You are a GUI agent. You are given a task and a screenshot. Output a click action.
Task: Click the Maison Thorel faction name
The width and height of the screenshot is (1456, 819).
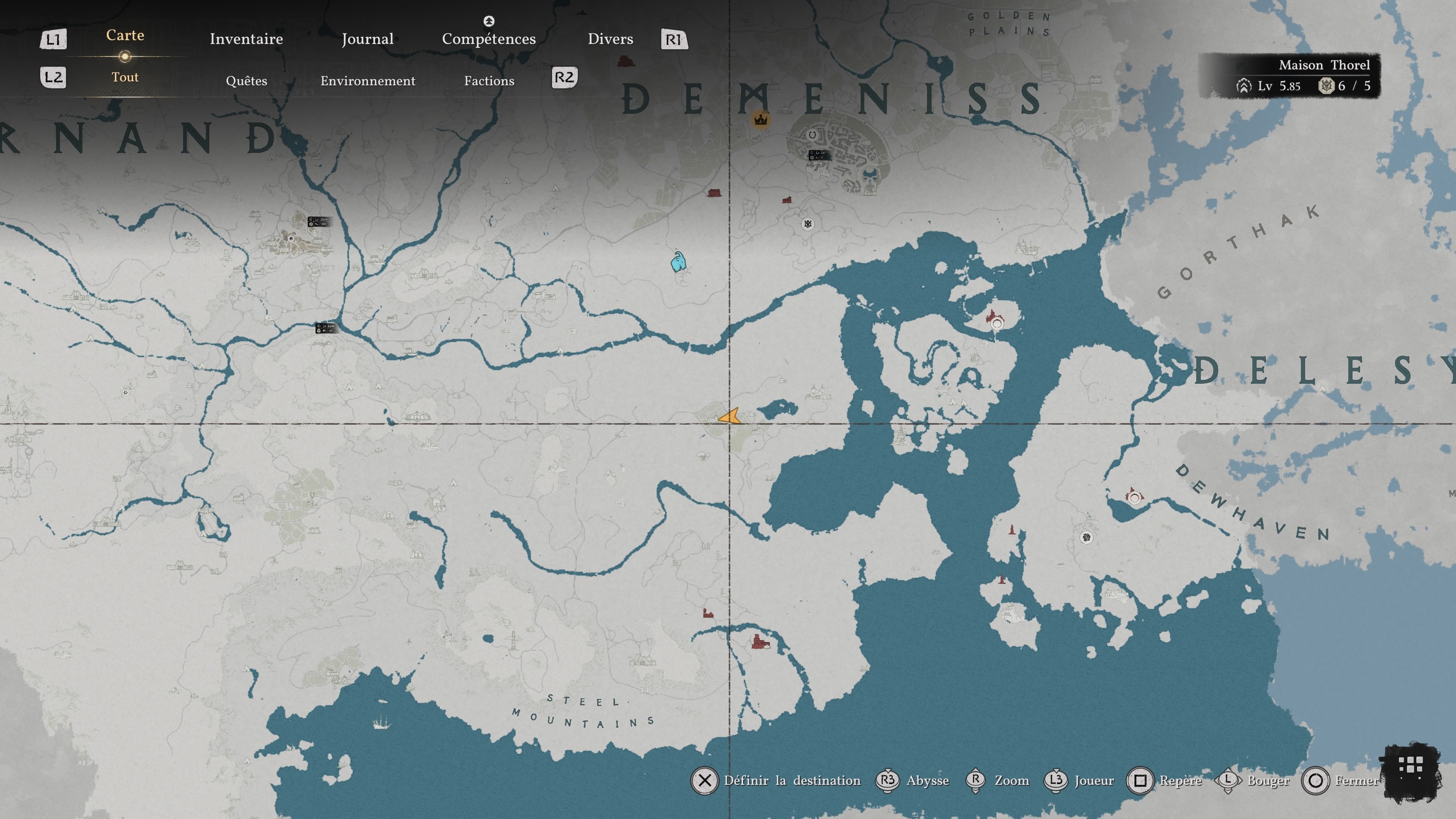[x=1324, y=65]
